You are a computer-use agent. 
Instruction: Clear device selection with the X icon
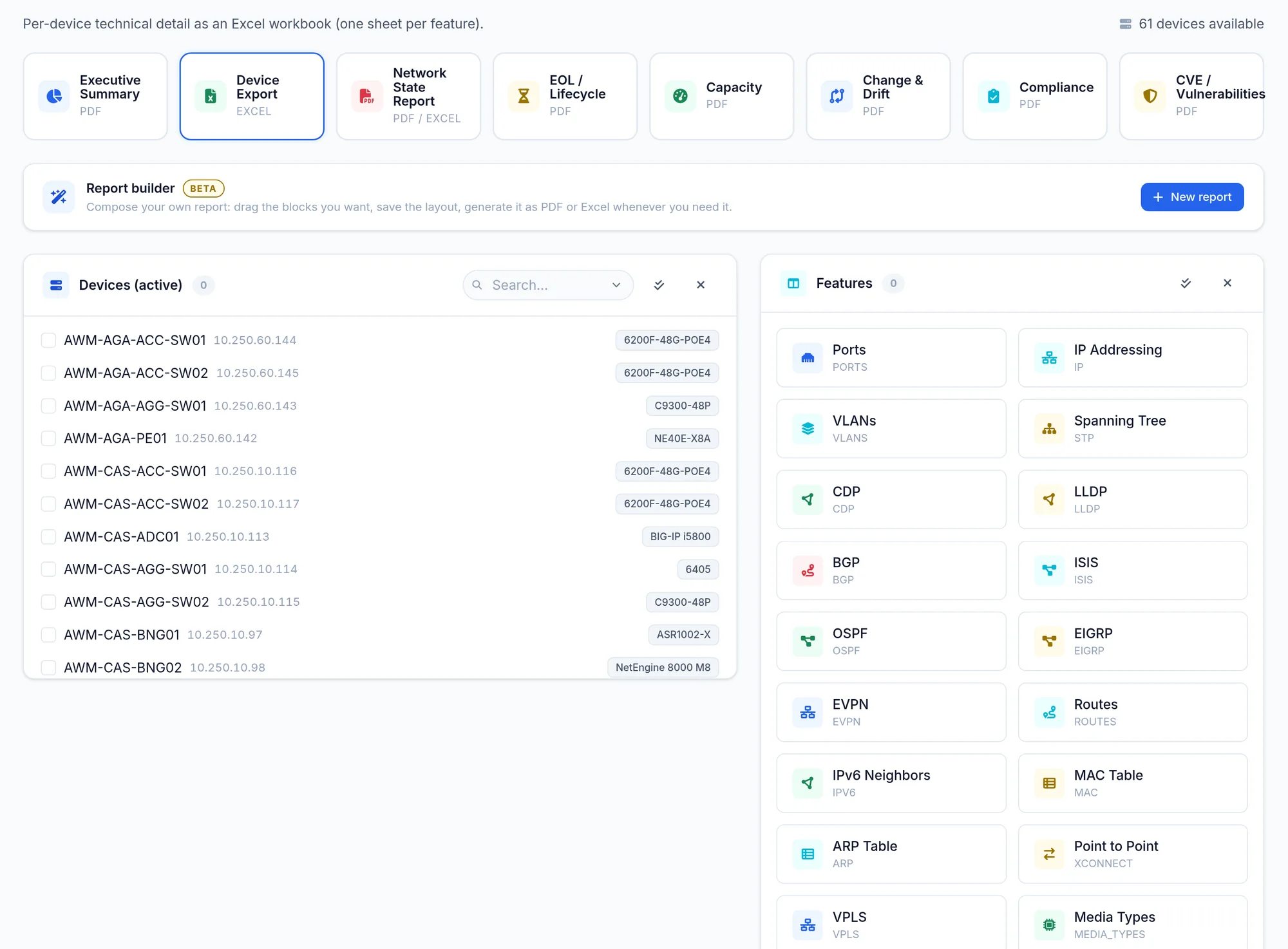point(701,285)
